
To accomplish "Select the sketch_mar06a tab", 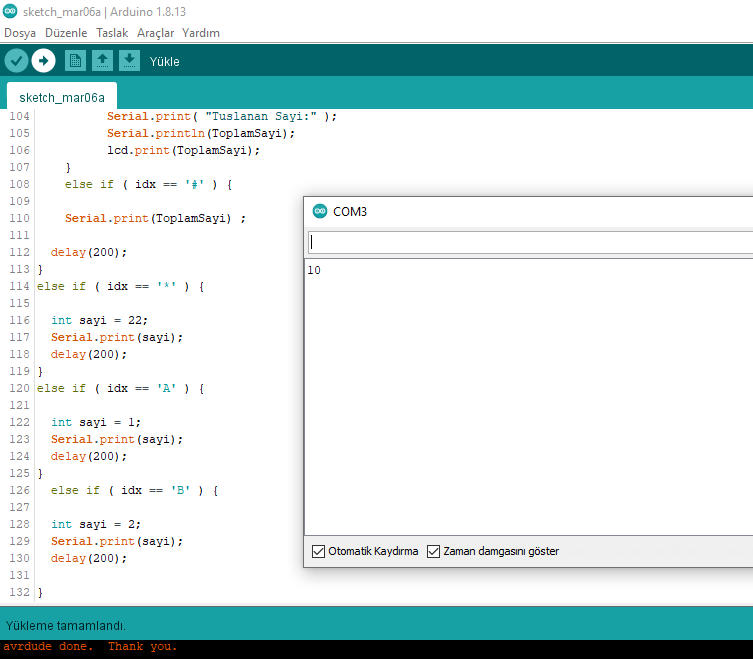I will tap(61, 97).
